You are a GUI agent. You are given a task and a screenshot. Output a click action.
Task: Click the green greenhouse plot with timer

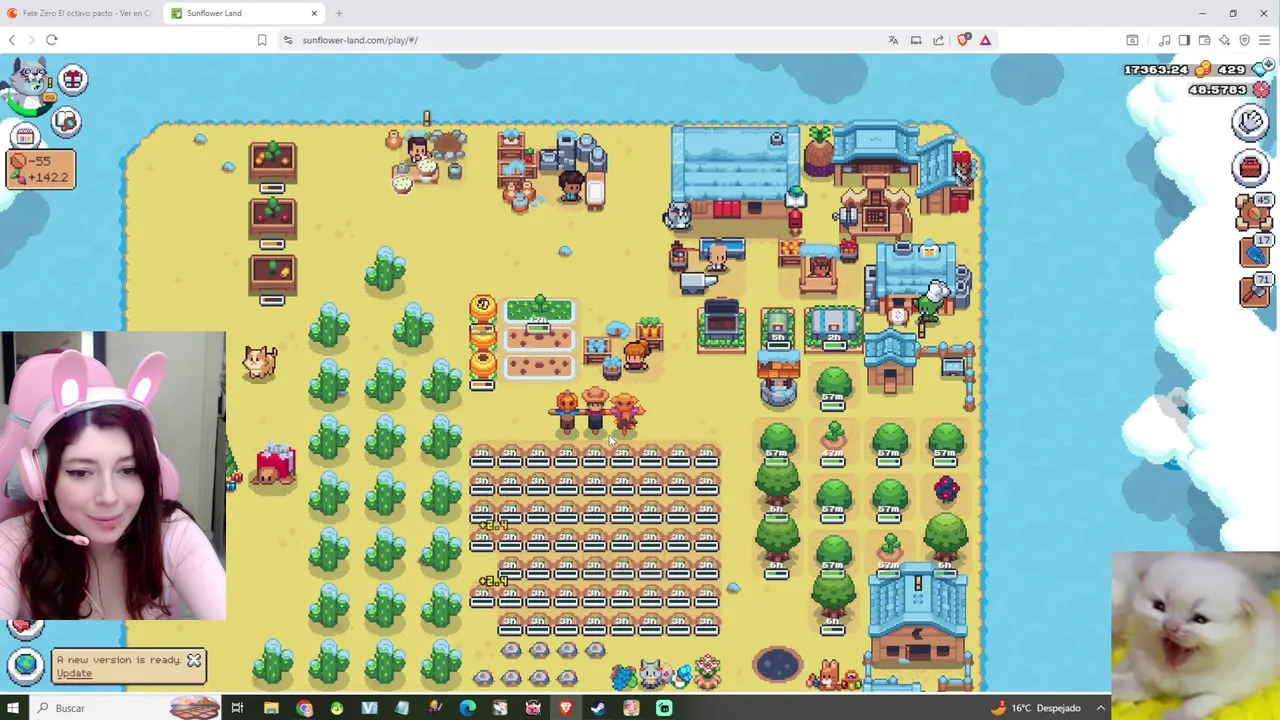click(539, 314)
